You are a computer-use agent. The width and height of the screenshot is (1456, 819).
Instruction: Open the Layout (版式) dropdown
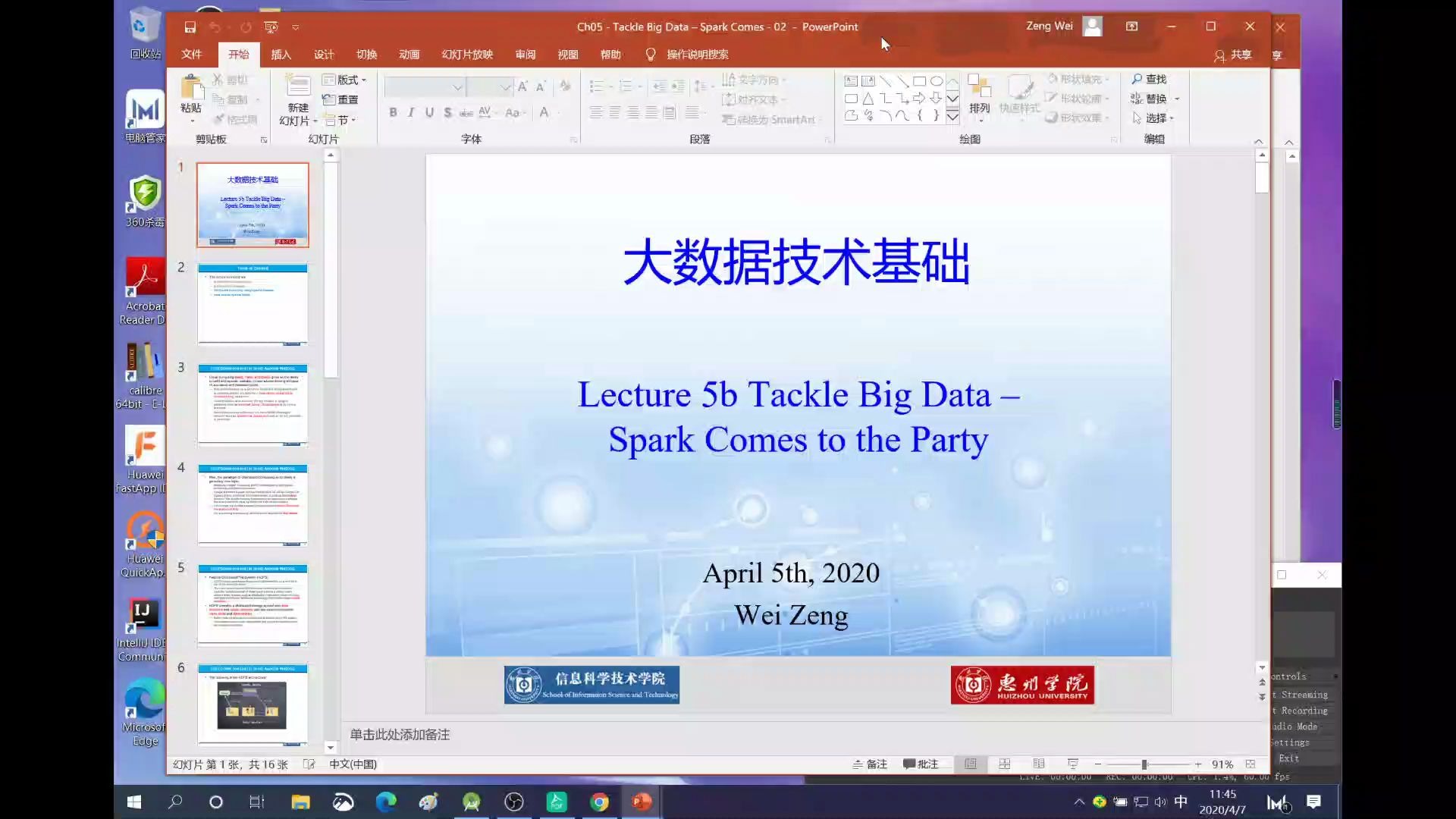pos(346,80)
